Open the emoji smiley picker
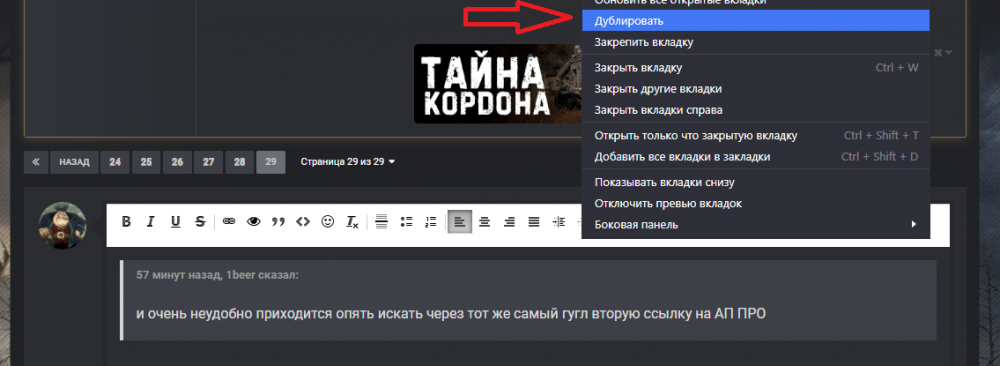The image size is (1000, 366). click(328, 222)
